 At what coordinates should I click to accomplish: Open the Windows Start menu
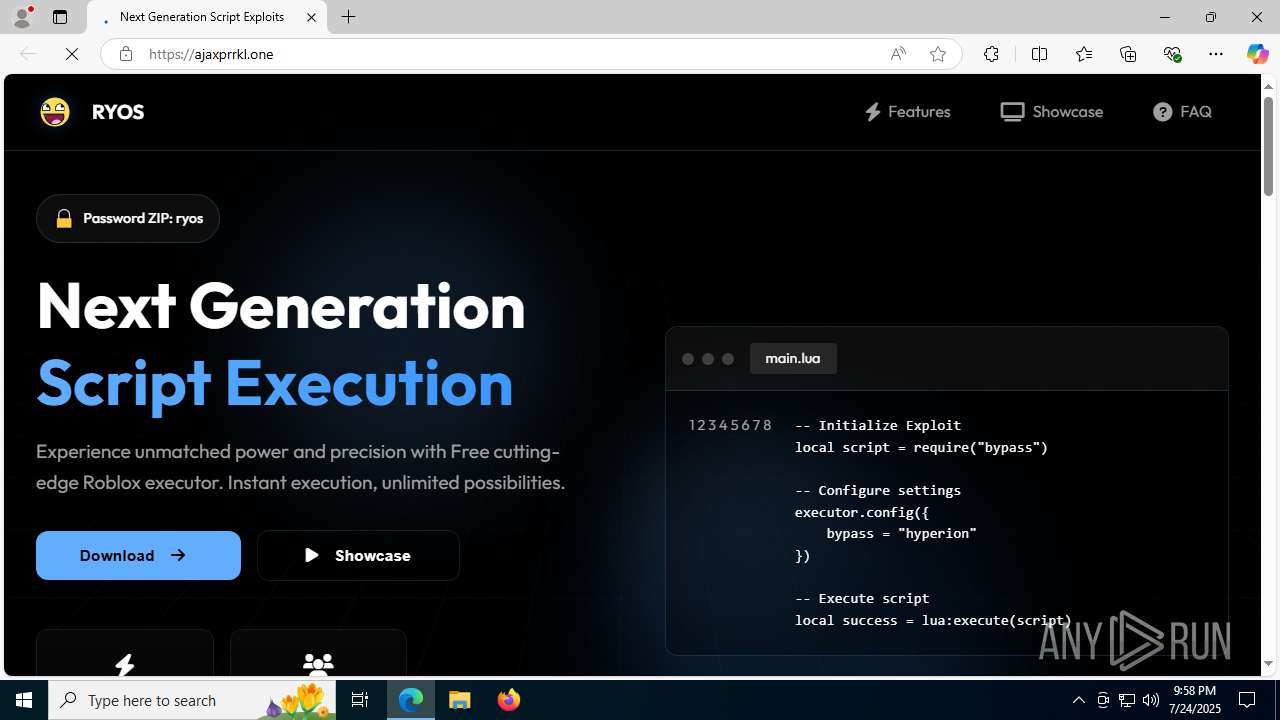pyautogui.click(x=24, y=700)
